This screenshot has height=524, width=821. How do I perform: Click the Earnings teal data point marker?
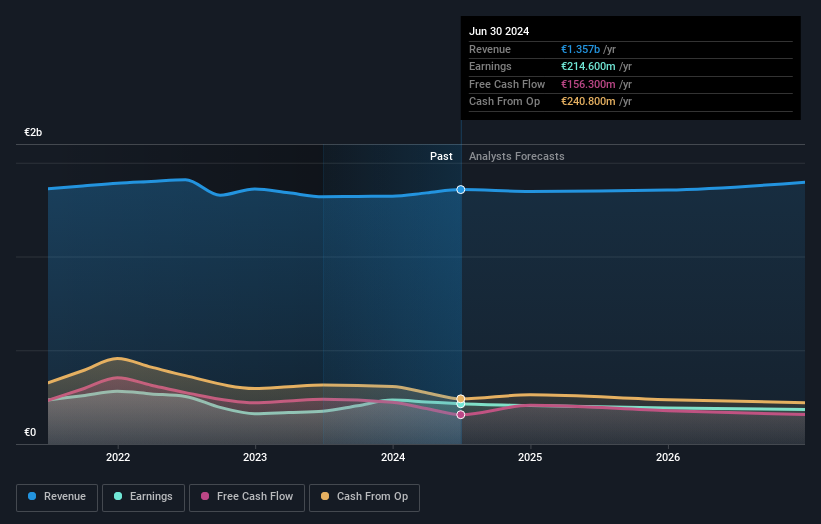coord(461,404)
